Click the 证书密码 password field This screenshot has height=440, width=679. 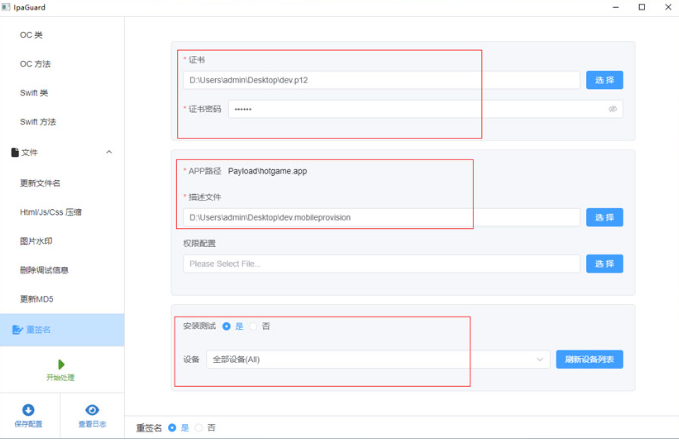coord(426,109)
